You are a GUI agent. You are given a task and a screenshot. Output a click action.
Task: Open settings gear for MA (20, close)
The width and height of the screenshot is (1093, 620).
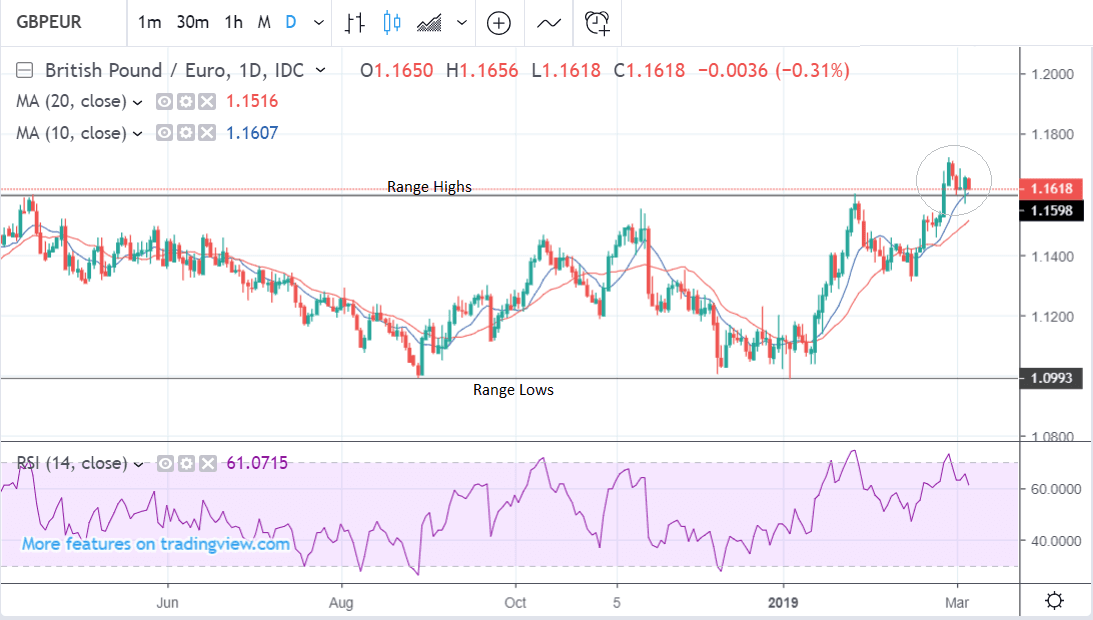tap(186, 101)
